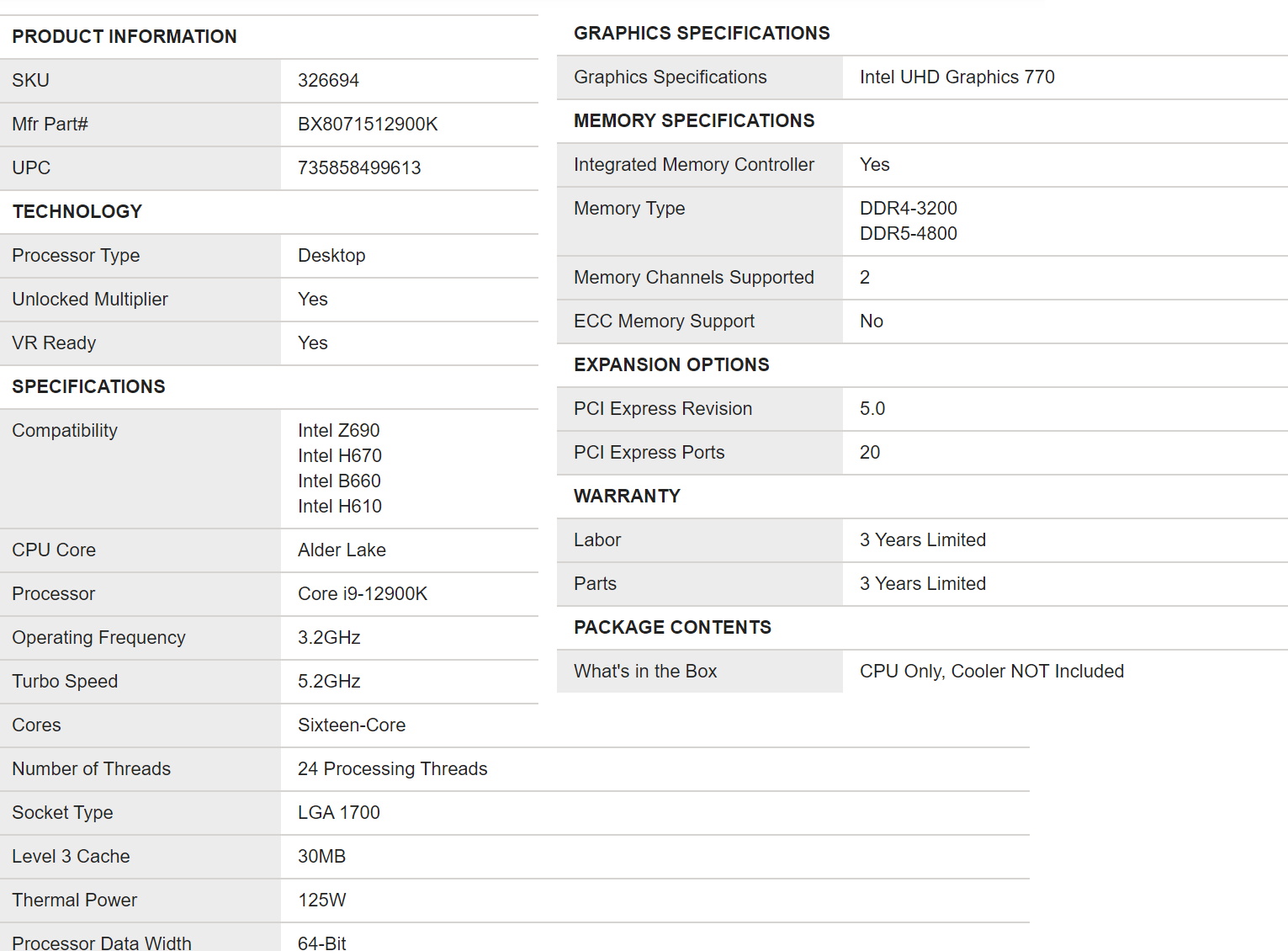Click the WARRANTY section heading
The height and width of the screenshot is (951, 1288).
pyautogui.click(x=627, y=497)
